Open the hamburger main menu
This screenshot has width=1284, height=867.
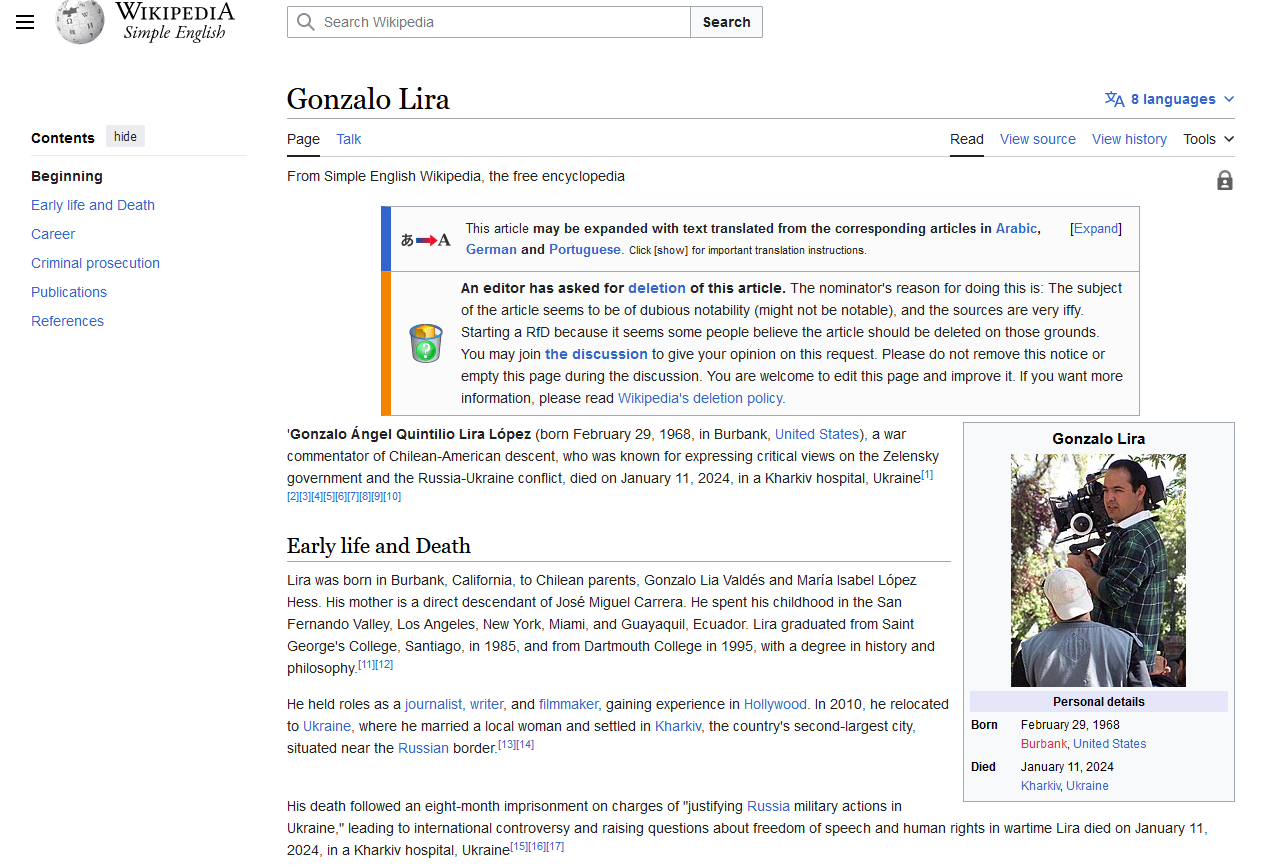coord(25,22)
